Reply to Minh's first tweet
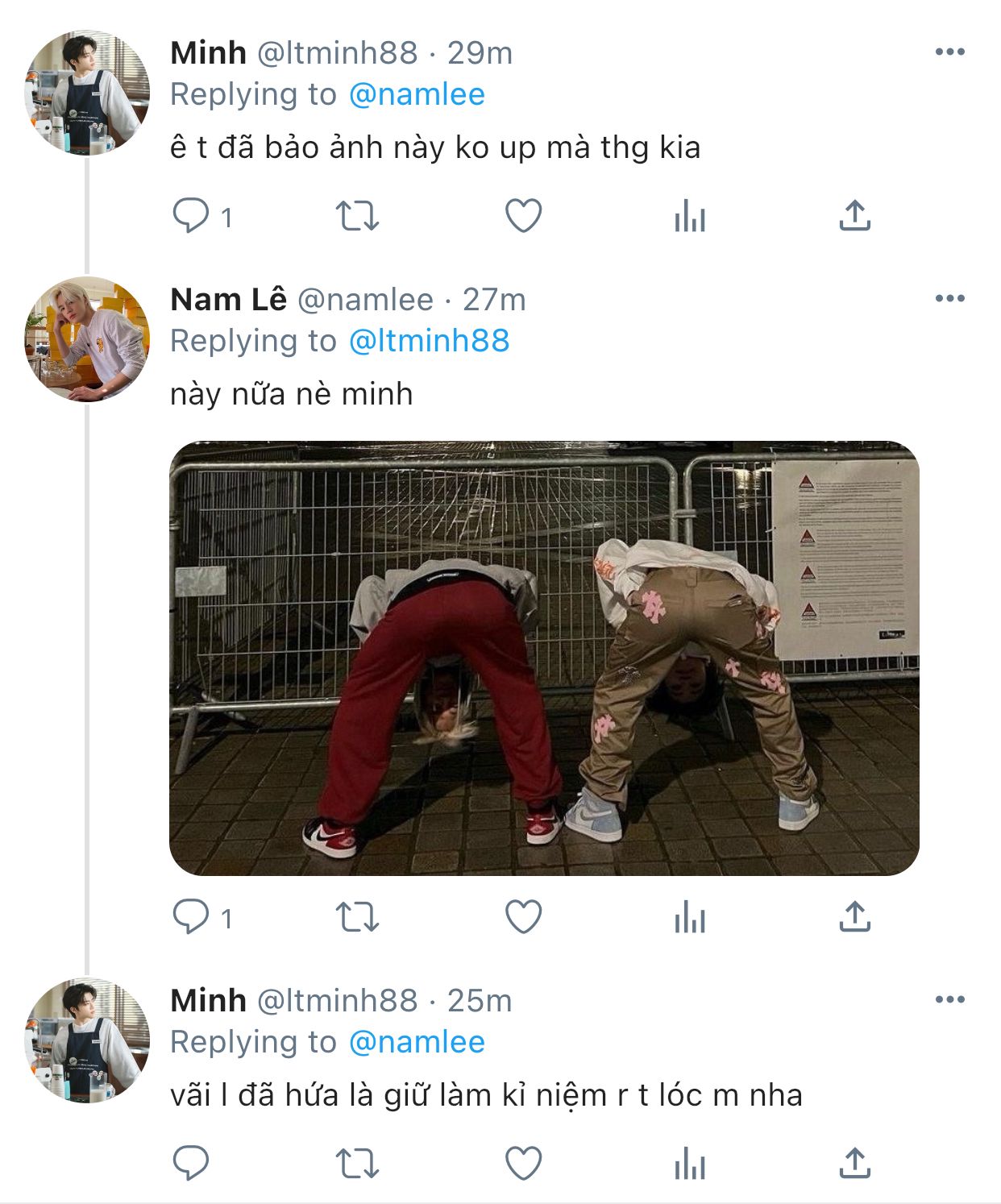The height and width of the screenshot is (1204, 1001). [x=191, y=216]
